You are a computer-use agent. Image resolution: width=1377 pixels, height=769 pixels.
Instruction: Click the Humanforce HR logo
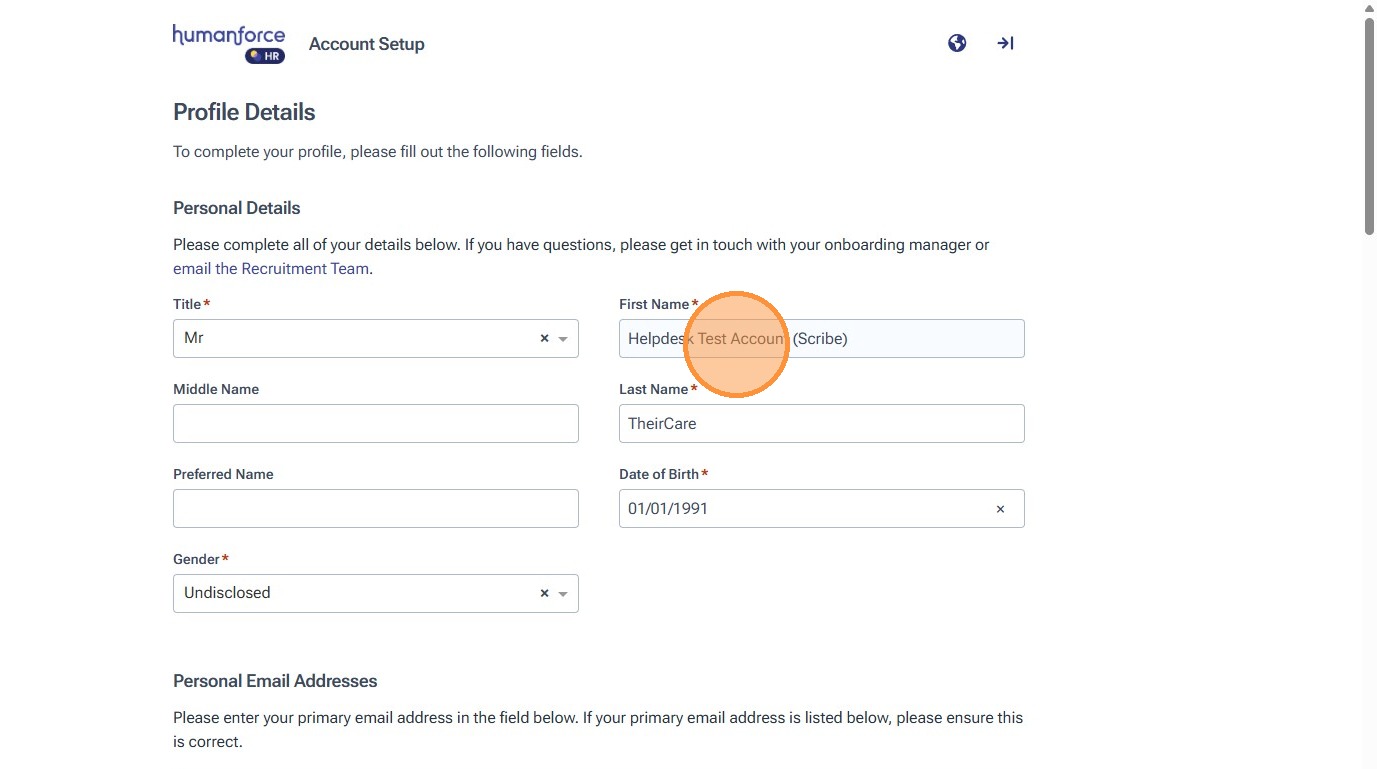(229, 44)
